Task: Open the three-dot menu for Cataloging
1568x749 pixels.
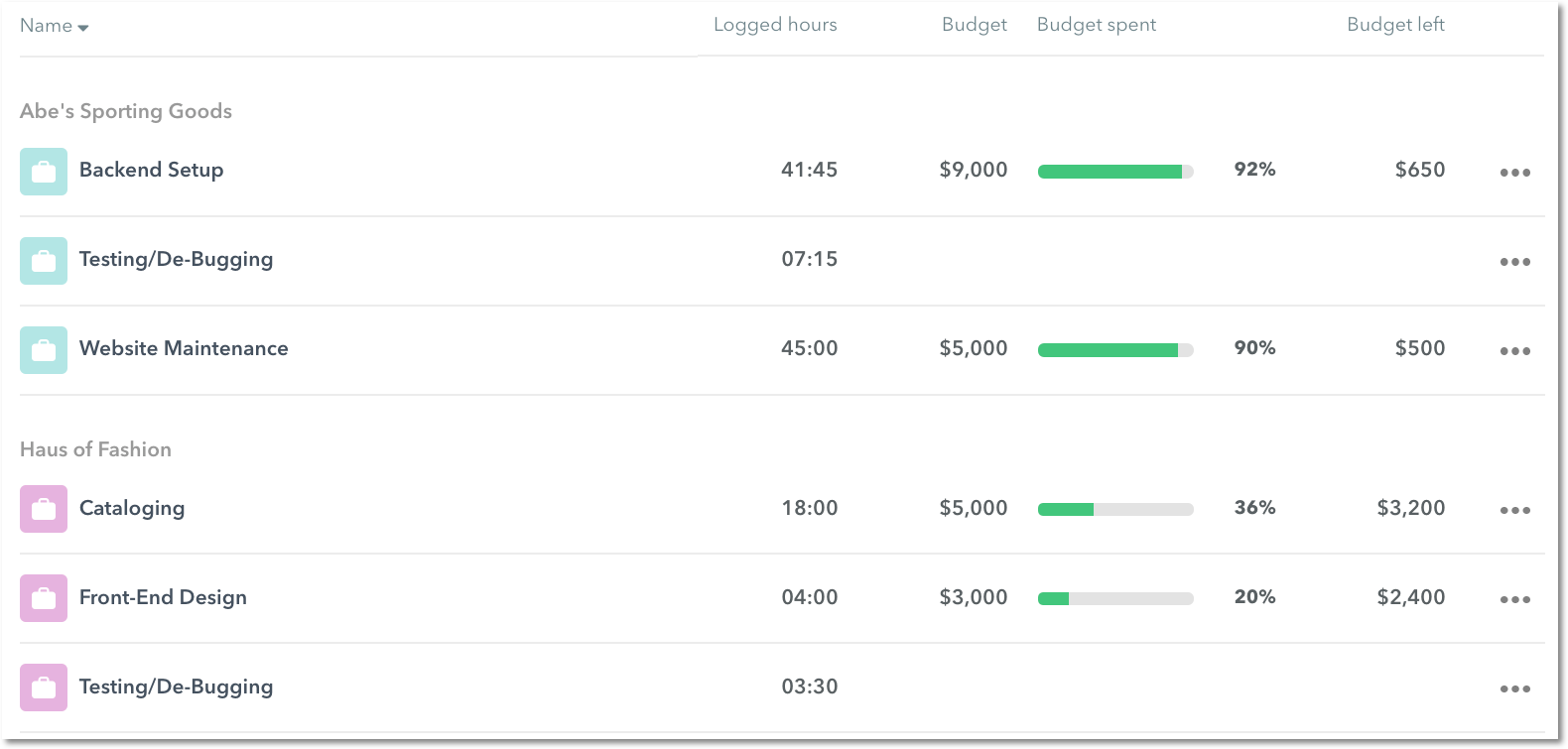Action: [1514, 510]
